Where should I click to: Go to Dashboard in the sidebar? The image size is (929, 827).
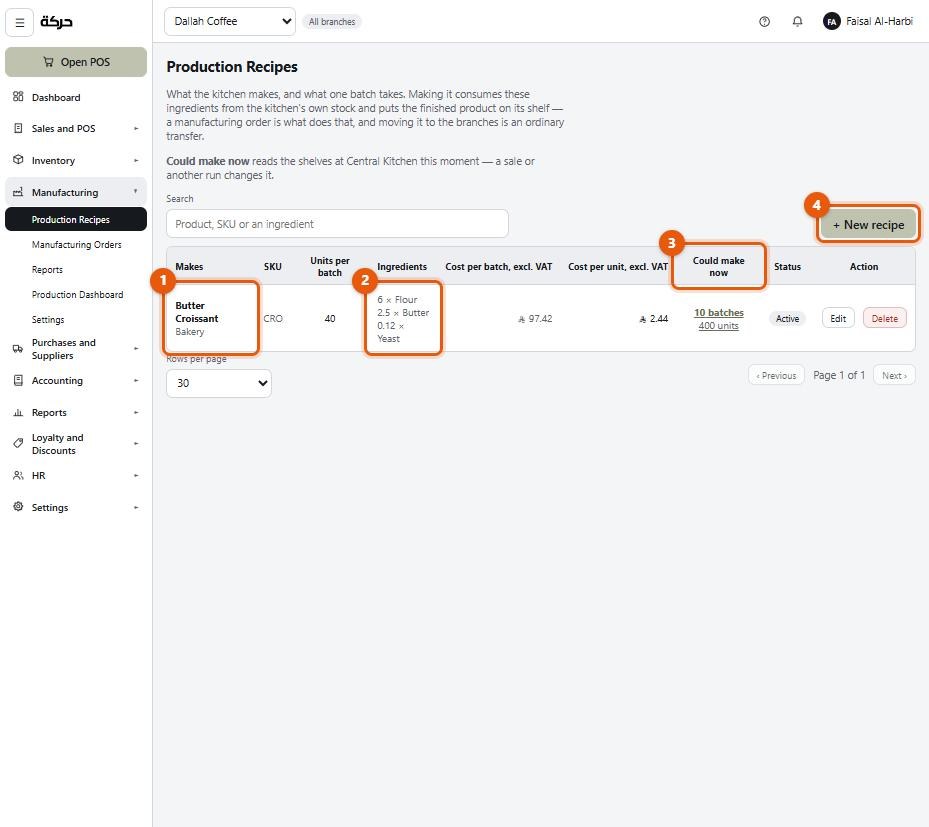[76, 97]
